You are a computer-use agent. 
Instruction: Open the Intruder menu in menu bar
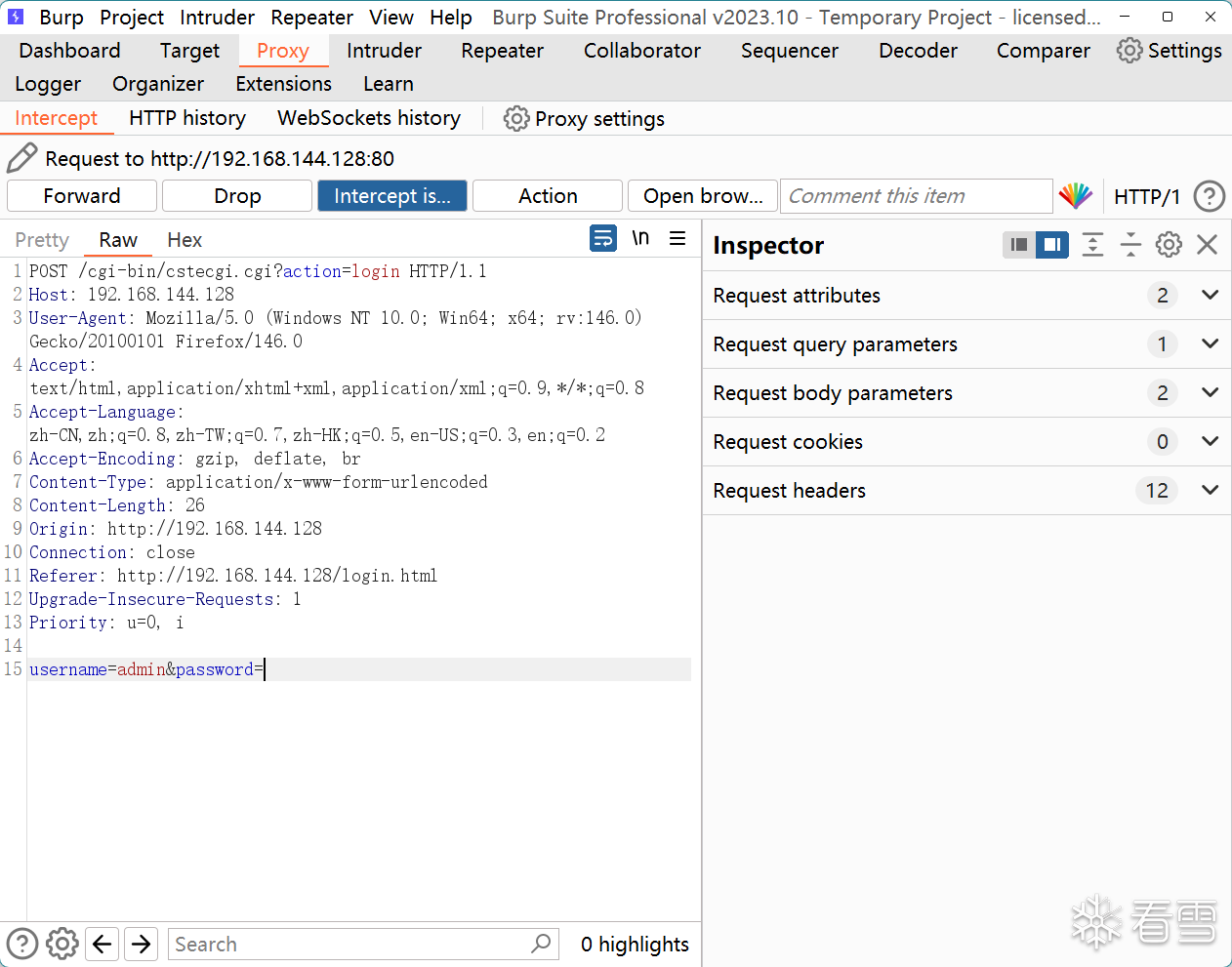[217, 18]
